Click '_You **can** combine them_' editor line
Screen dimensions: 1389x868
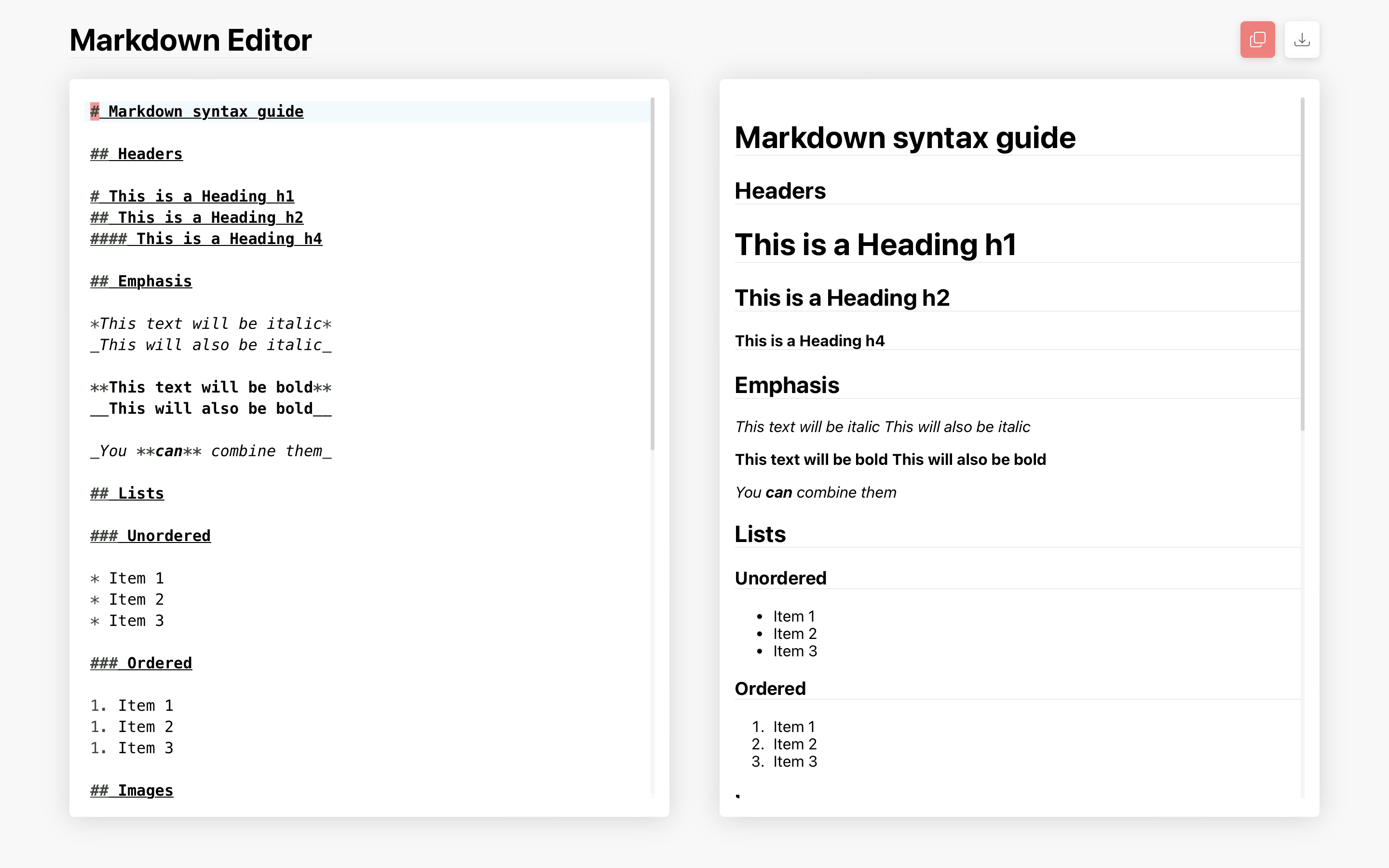point(211,451)
